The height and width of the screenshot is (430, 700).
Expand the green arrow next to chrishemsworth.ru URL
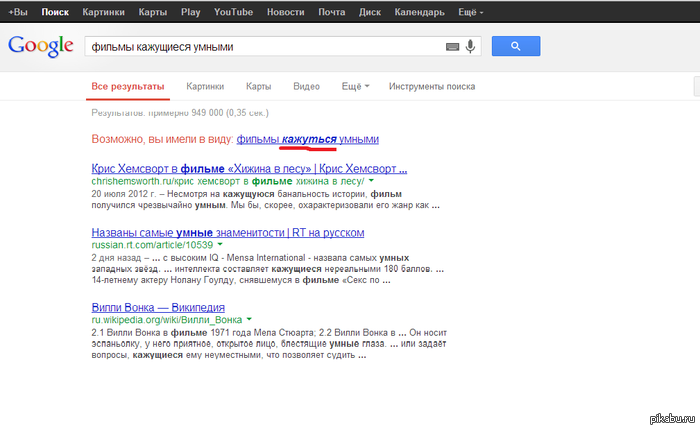pos(370,181)
